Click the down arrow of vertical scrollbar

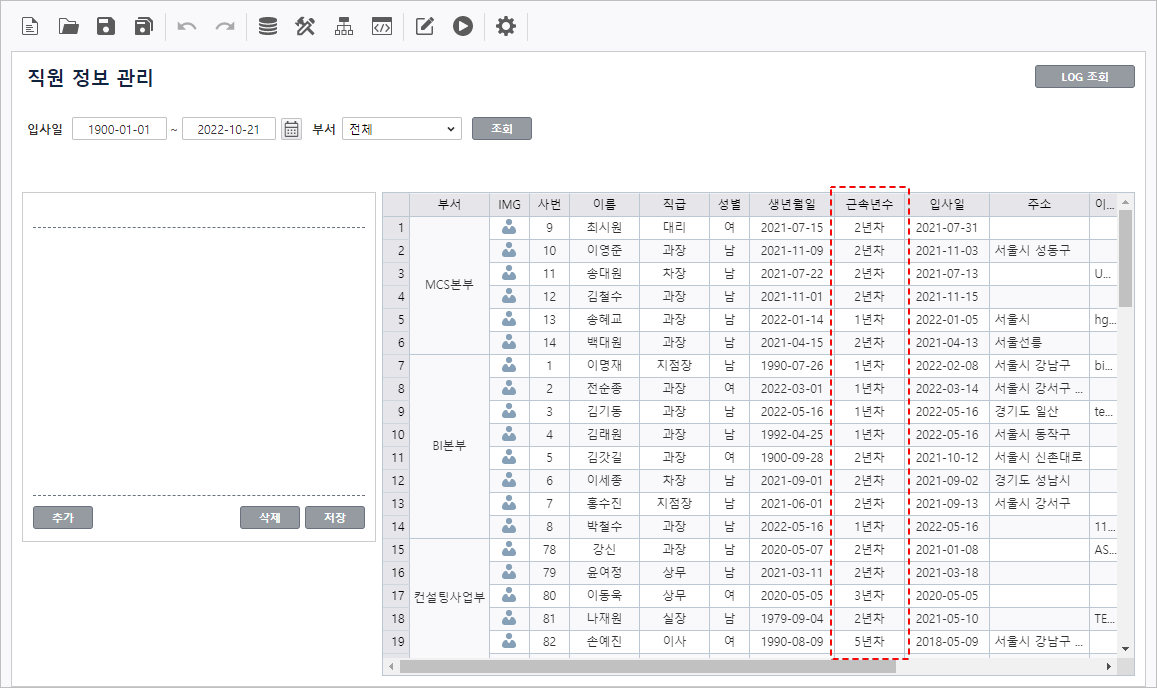point(1126,649)
